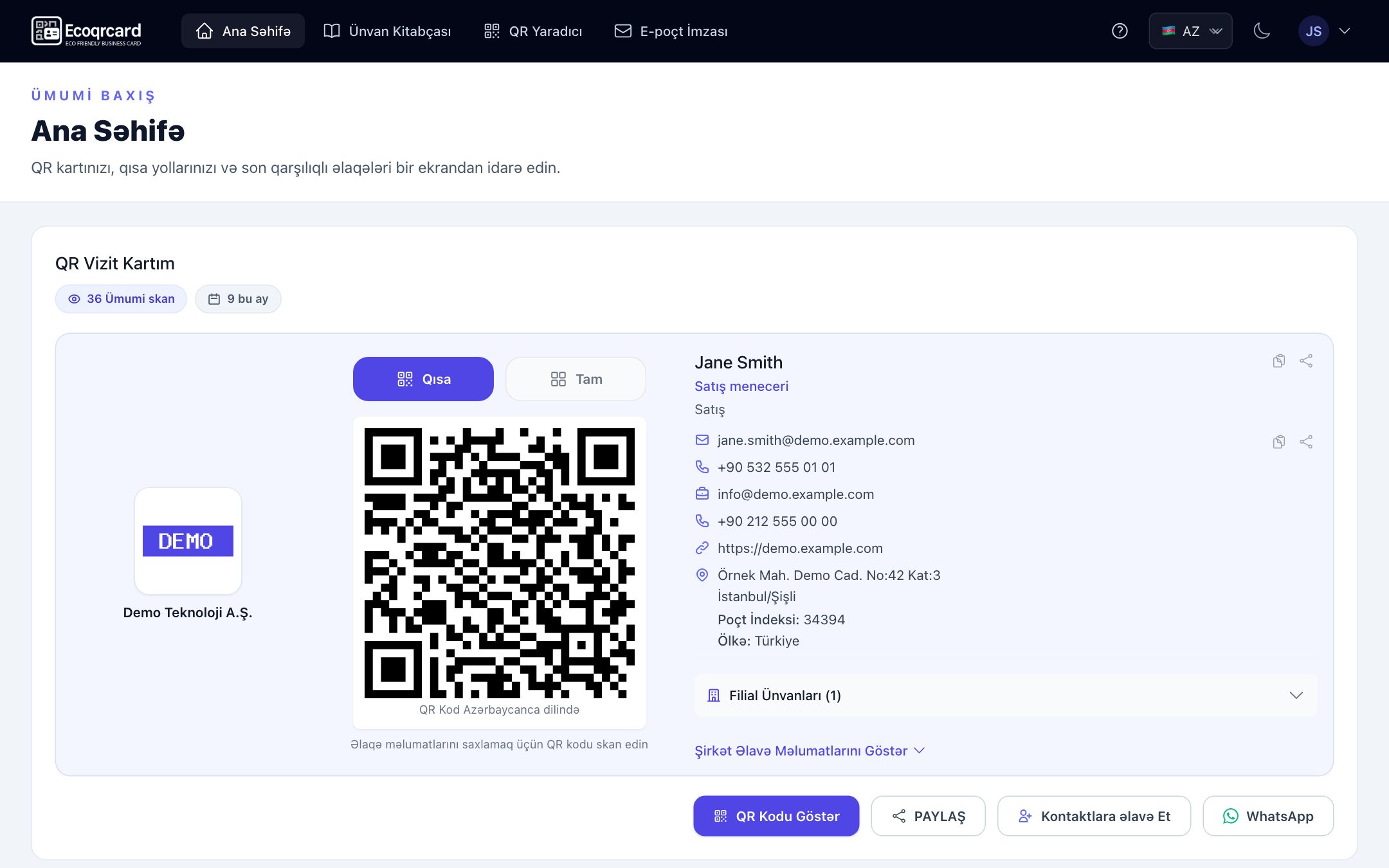Click the Ecoqrcard logo

pyautogui.click(x=86, y=31)
